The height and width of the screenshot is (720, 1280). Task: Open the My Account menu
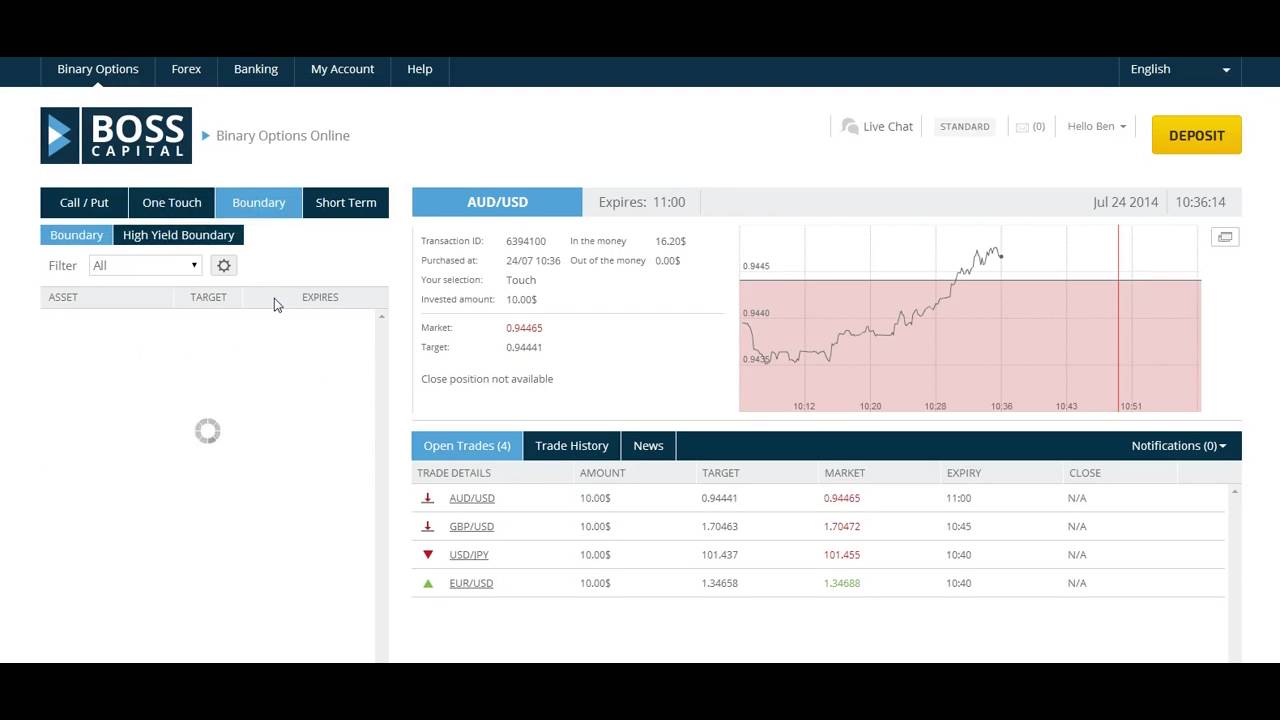[342, 69]
